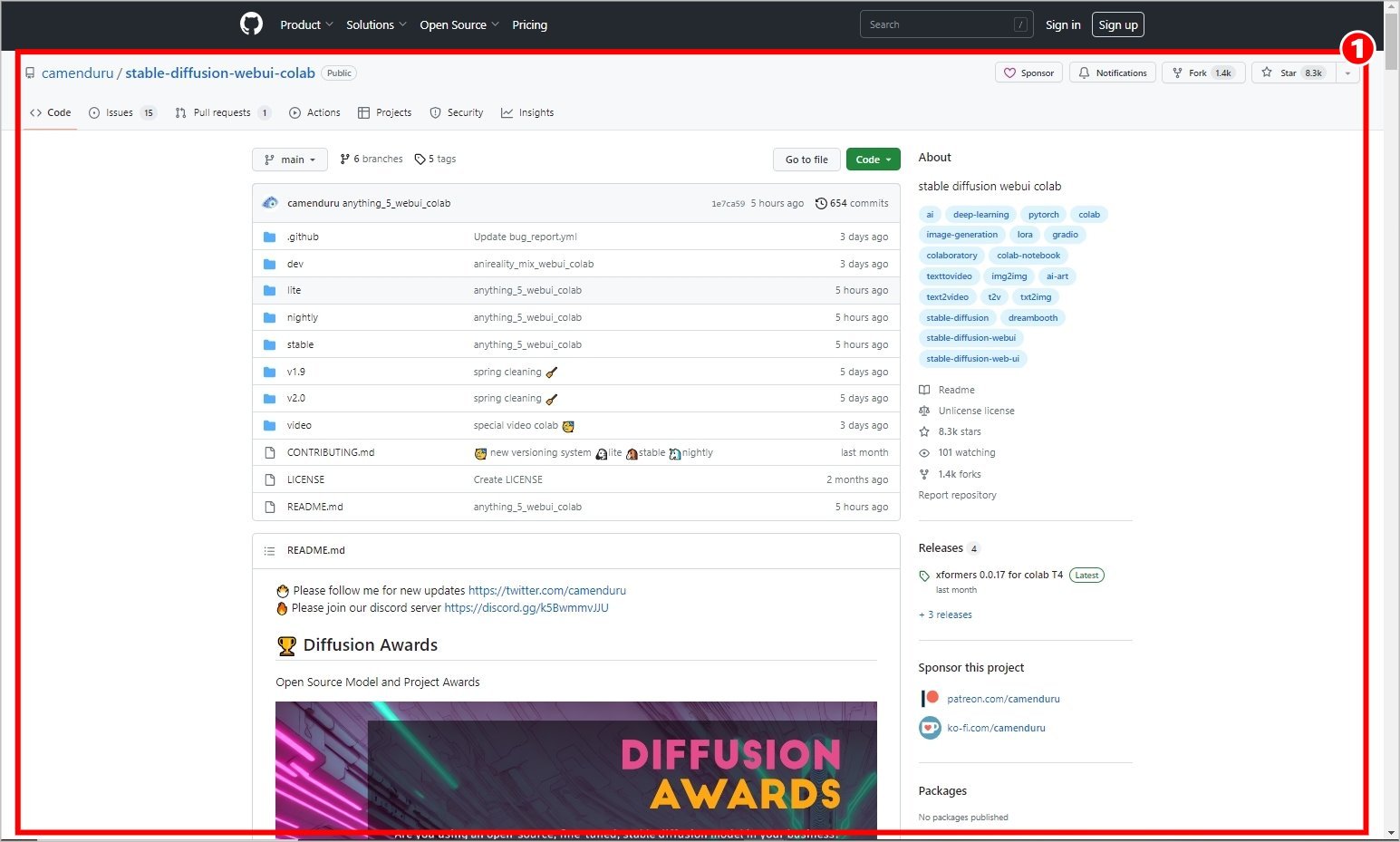Open patreon.com/camenduru sponsor link

click(x=1003, y=699)
